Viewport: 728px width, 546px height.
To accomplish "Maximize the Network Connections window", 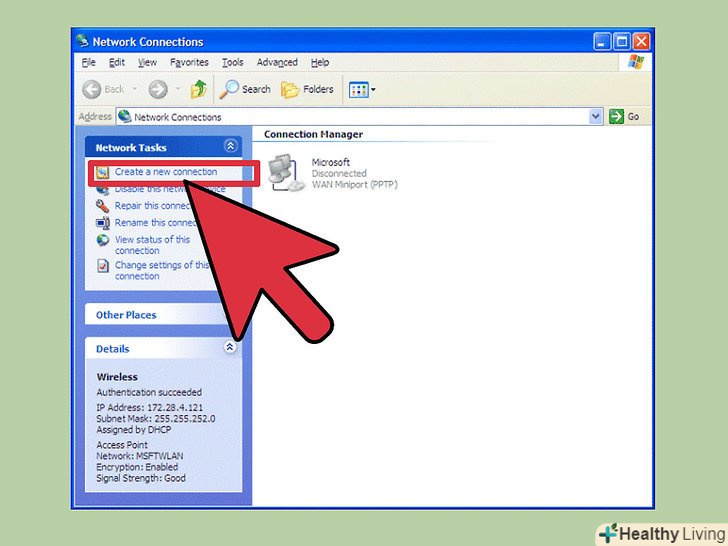I will [622, 42].
